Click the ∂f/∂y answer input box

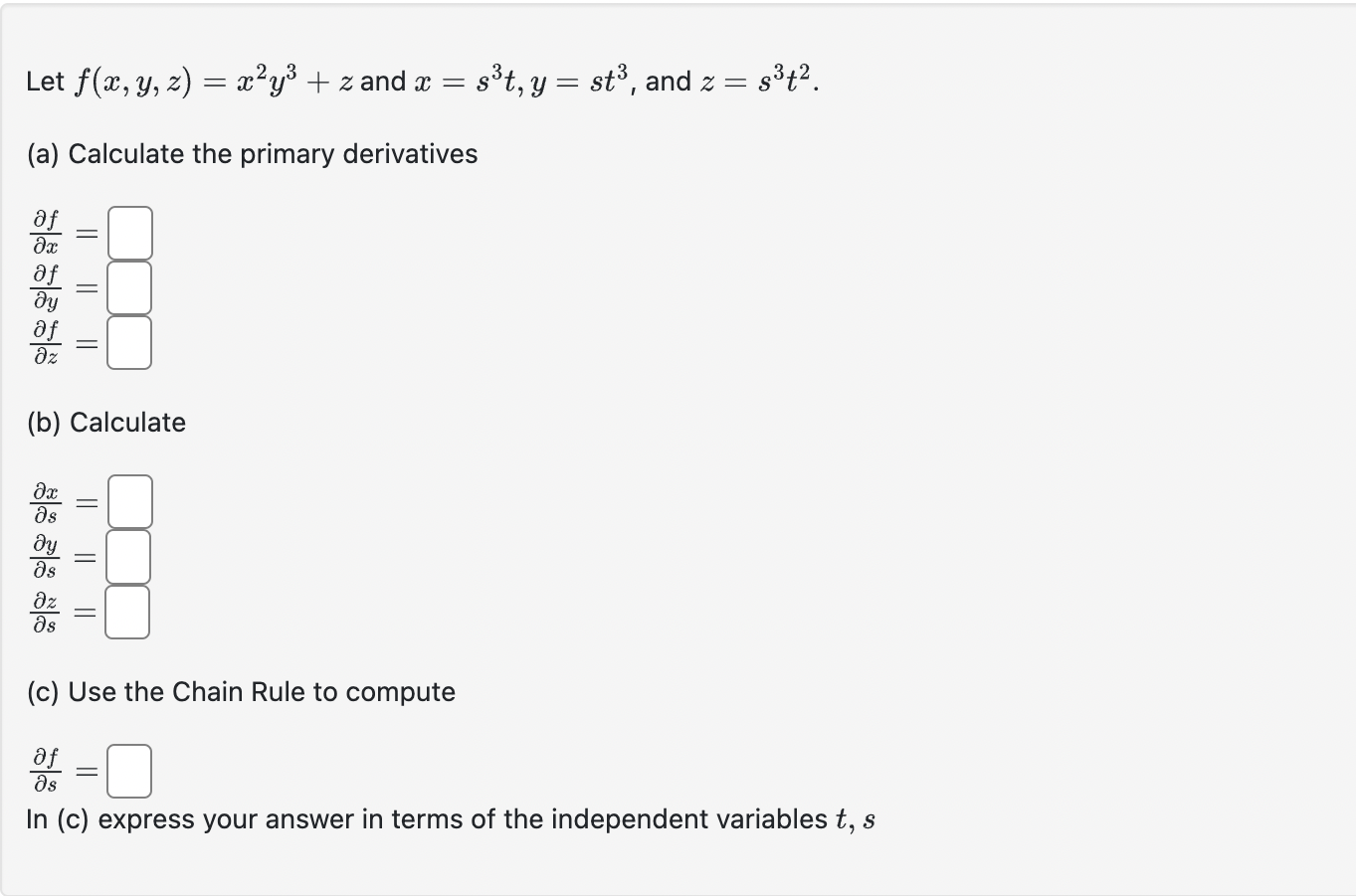pyautogui.click(x=128, y=286)
